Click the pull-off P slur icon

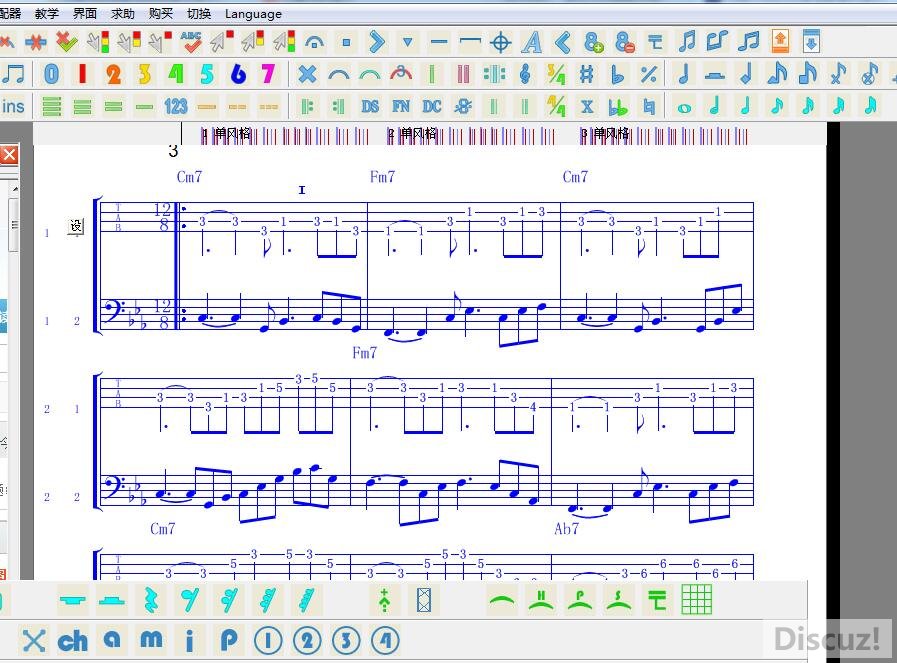point(580,600)
